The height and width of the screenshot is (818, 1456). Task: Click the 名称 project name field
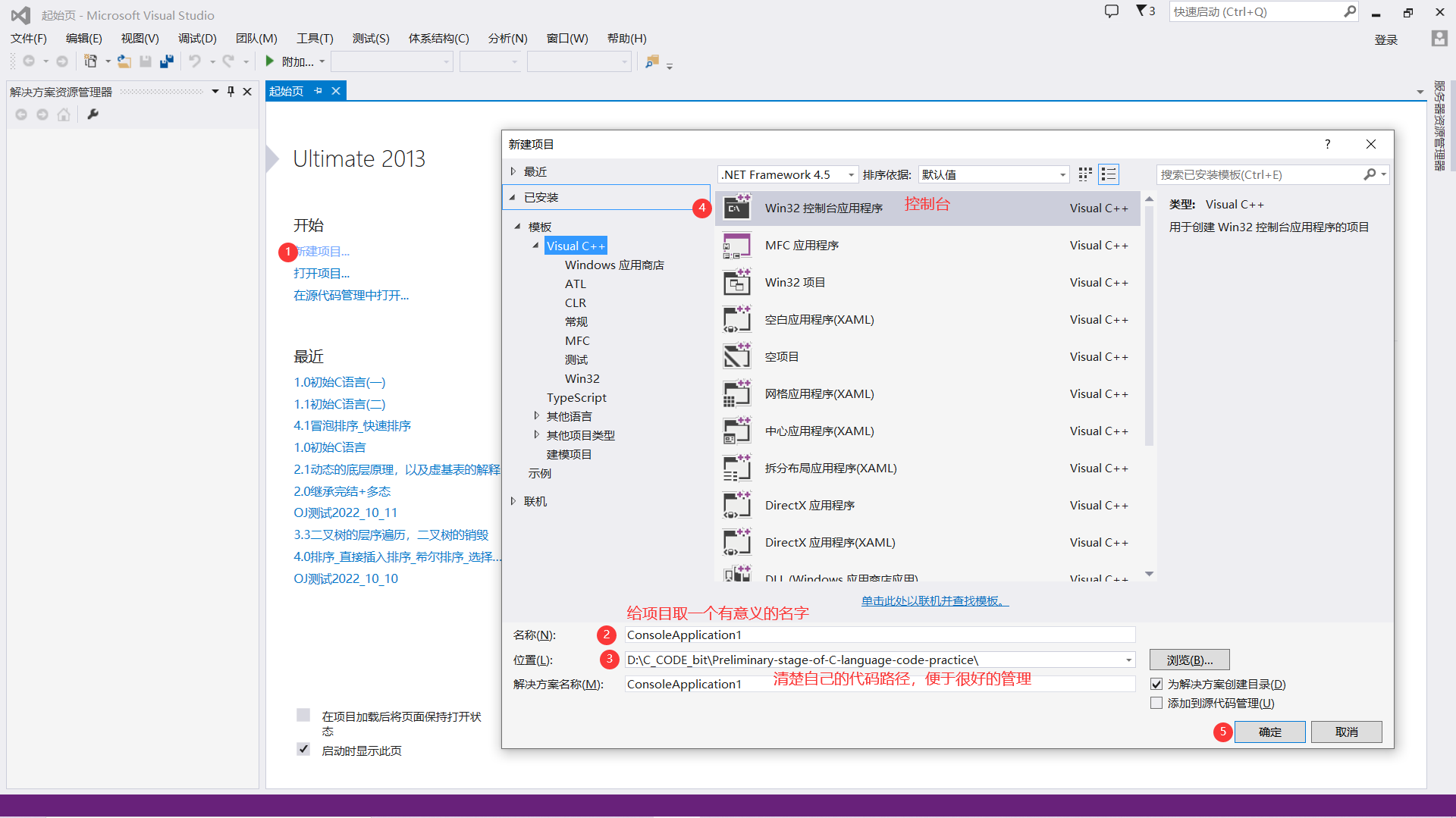(880, 635)
